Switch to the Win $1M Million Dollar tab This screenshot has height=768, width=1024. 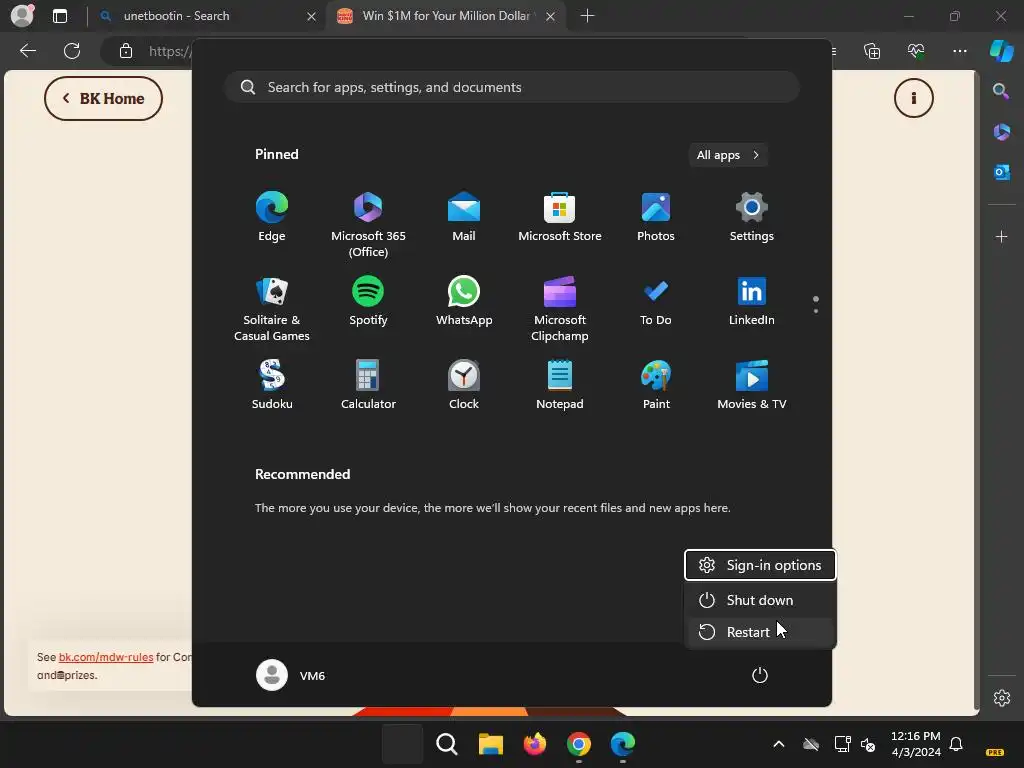pos(446,16)
